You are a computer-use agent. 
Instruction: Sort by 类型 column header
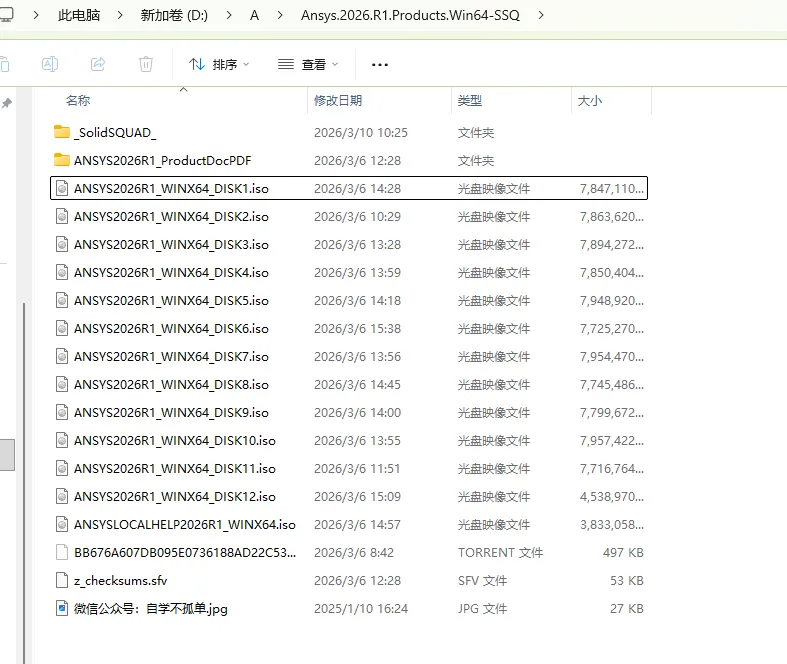(x=470, y=100)
